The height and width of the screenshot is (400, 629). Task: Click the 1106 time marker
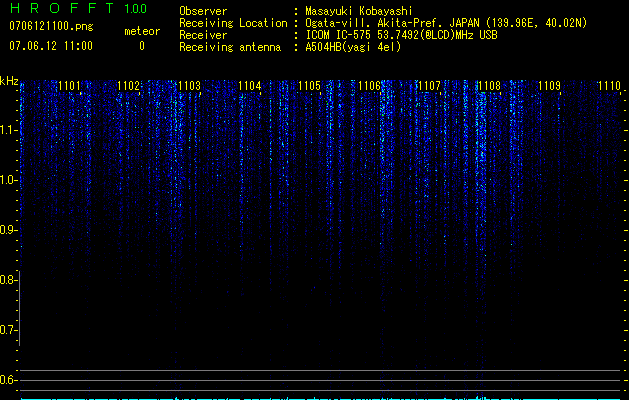tap(369, 85)
